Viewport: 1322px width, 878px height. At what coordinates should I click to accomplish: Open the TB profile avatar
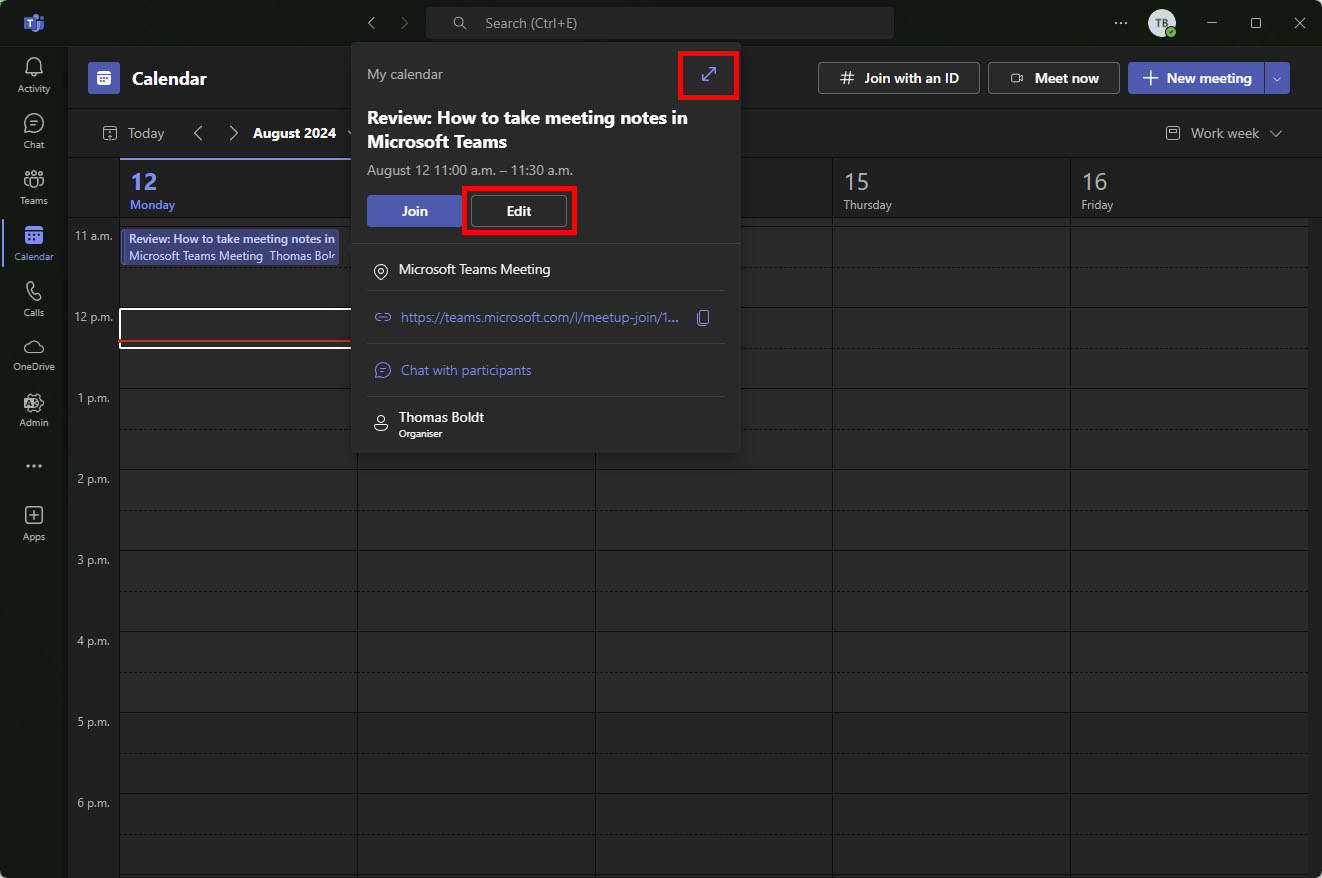(x=1161, y=23)
